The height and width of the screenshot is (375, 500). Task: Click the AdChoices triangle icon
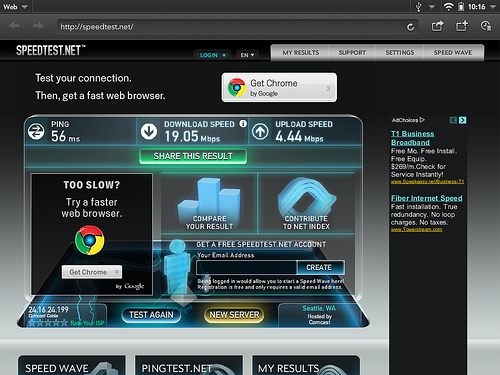coord(422,120)
